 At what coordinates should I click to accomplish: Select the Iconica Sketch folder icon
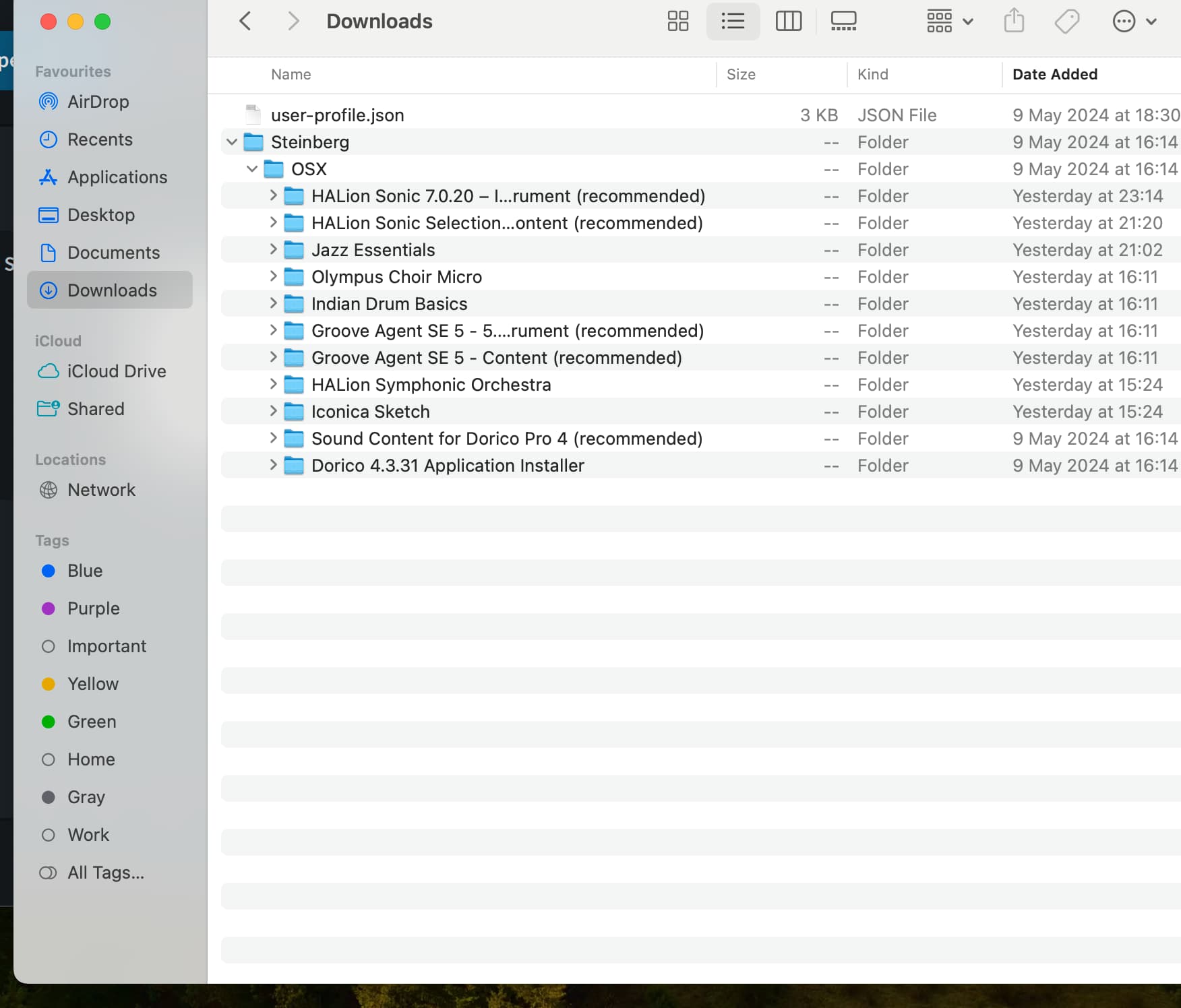click(294, 412)
